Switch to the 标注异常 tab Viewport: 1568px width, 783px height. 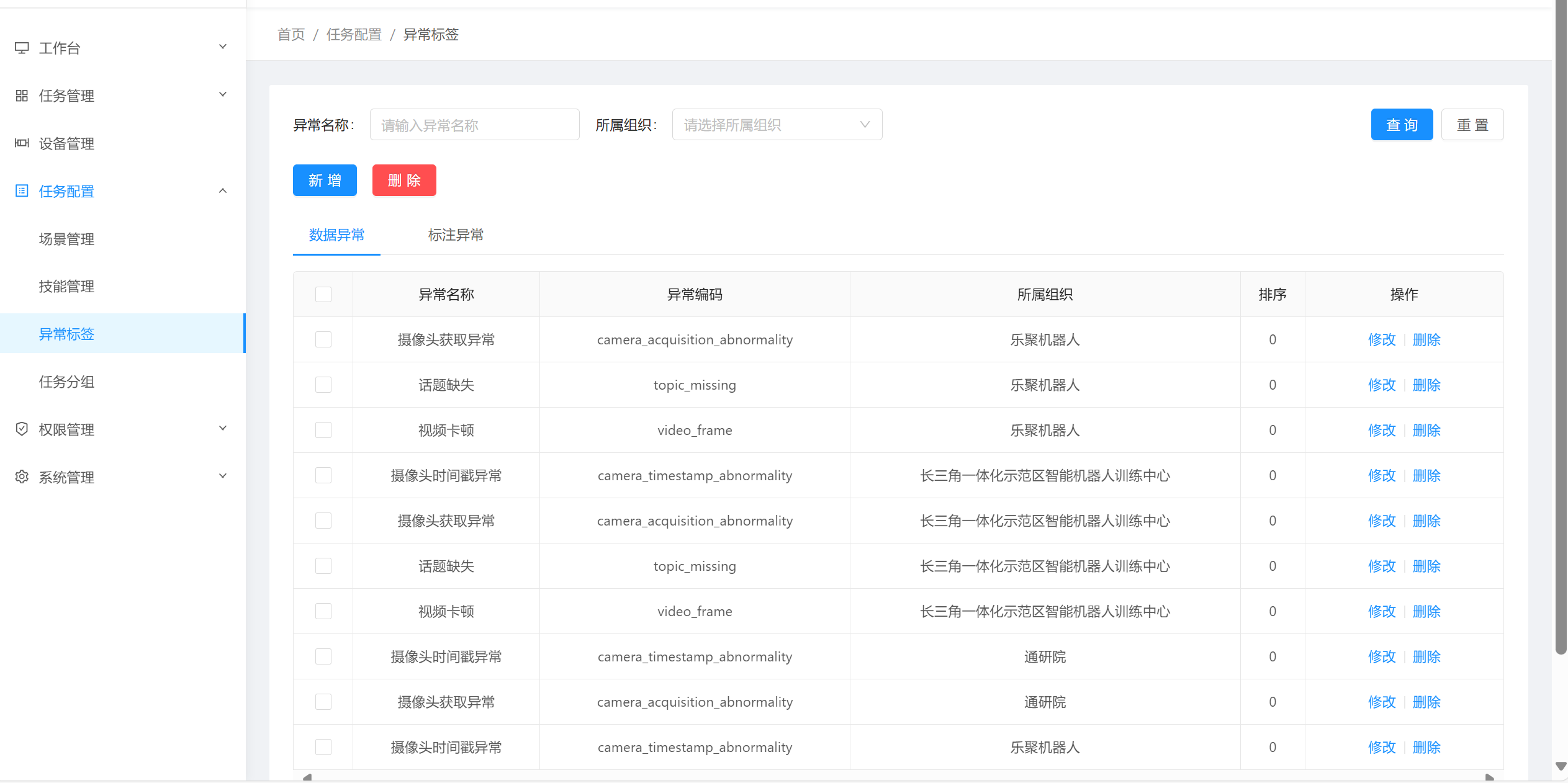[455, 235]
